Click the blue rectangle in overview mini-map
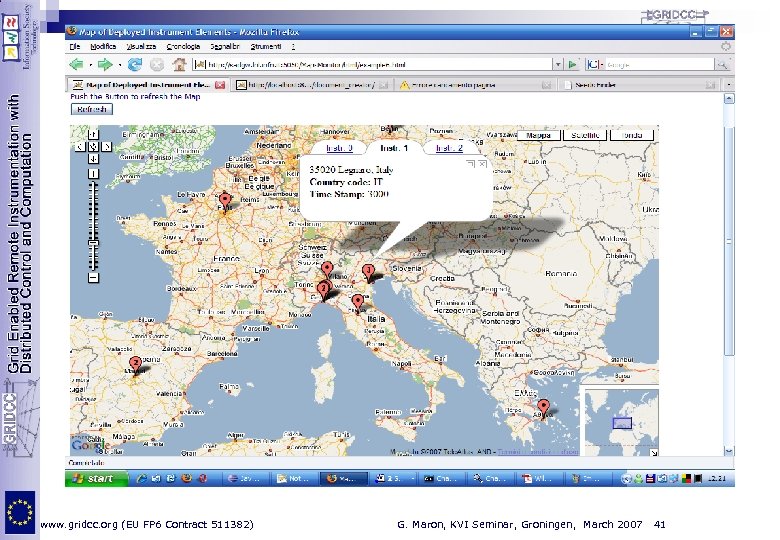Screen dimensions: 780x540 pos(622,423)
